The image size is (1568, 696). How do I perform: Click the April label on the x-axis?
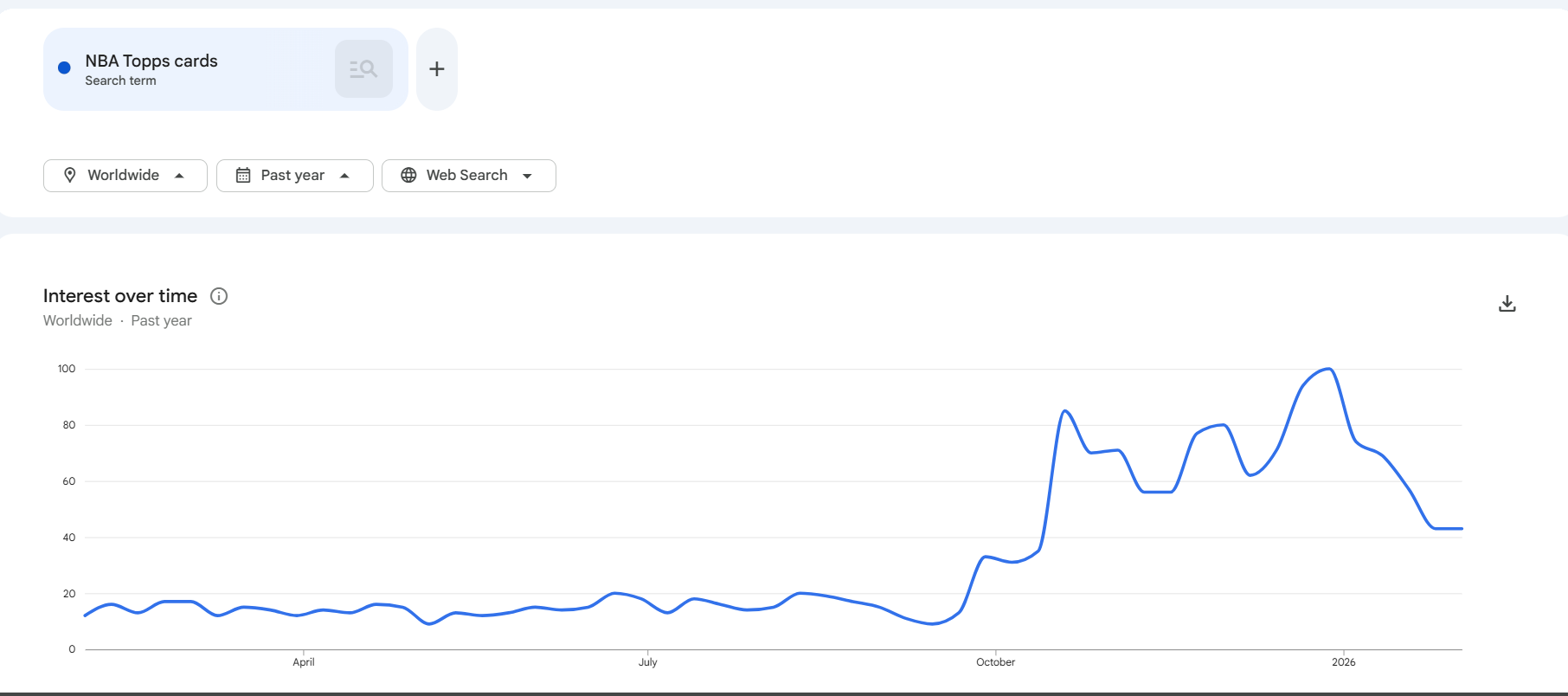(304, 661)
